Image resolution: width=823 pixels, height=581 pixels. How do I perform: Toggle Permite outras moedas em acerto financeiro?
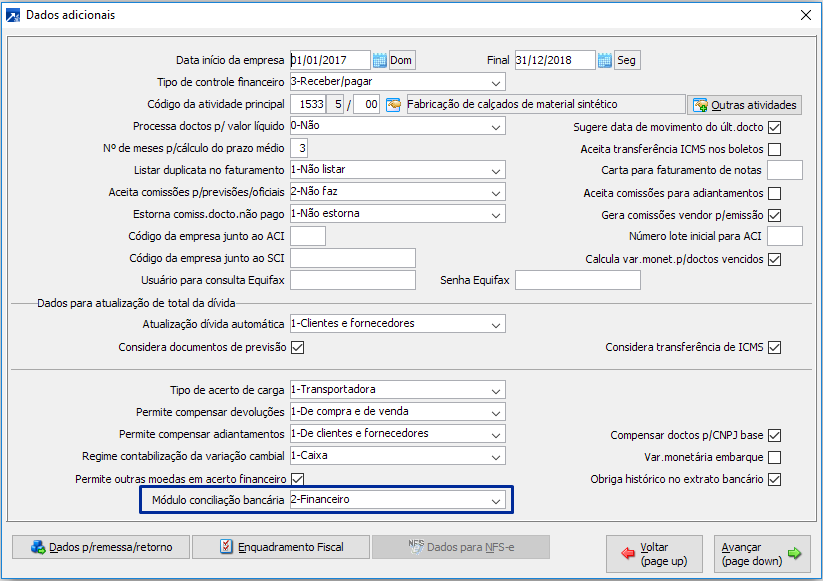298,479
